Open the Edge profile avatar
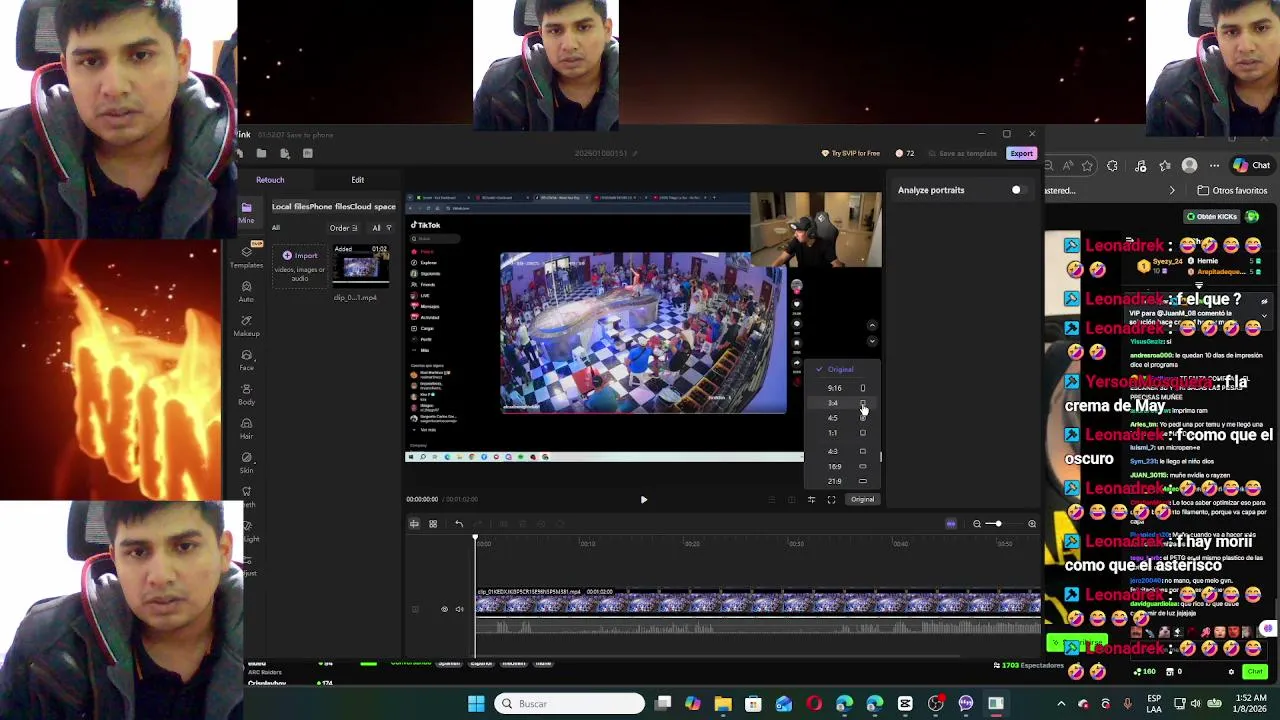1280x720 pixels. pyautogui.click(x=1189, y=165)
